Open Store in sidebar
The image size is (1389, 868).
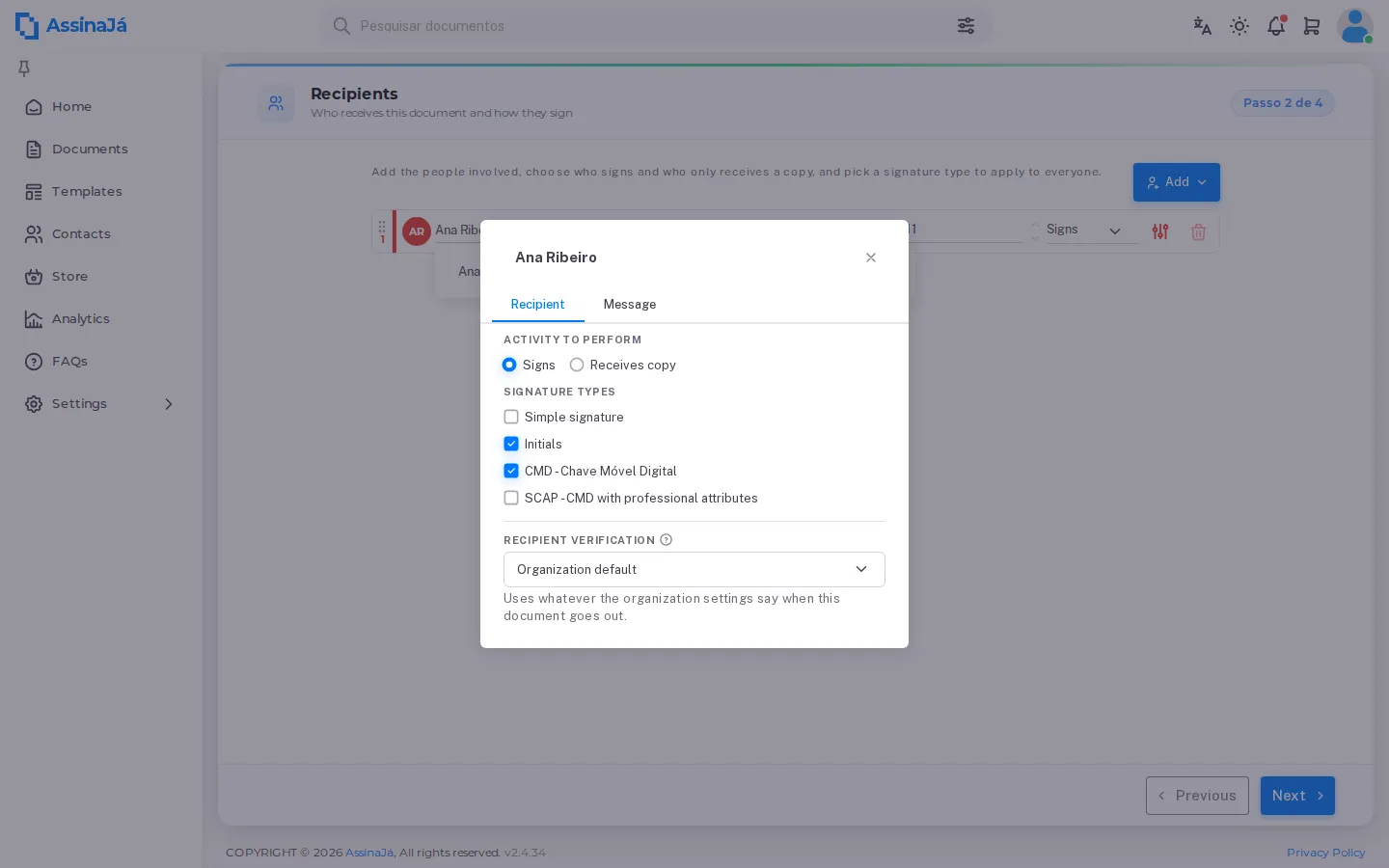click(69, 277)
